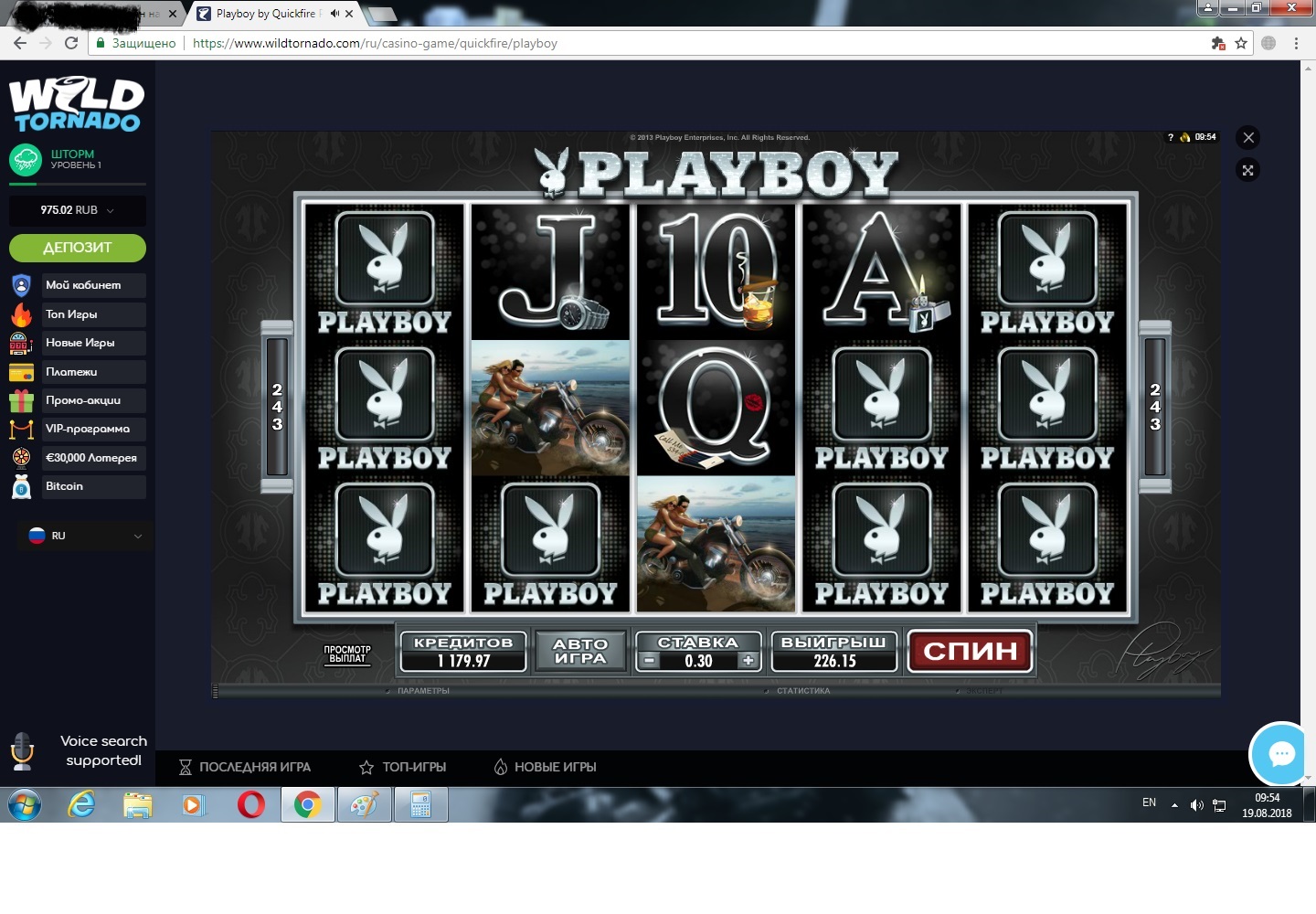This screenshot has width=1316, height=914.
Task: Open €30,000 Лотерея in the sidebar
Action: click(93, 458)
